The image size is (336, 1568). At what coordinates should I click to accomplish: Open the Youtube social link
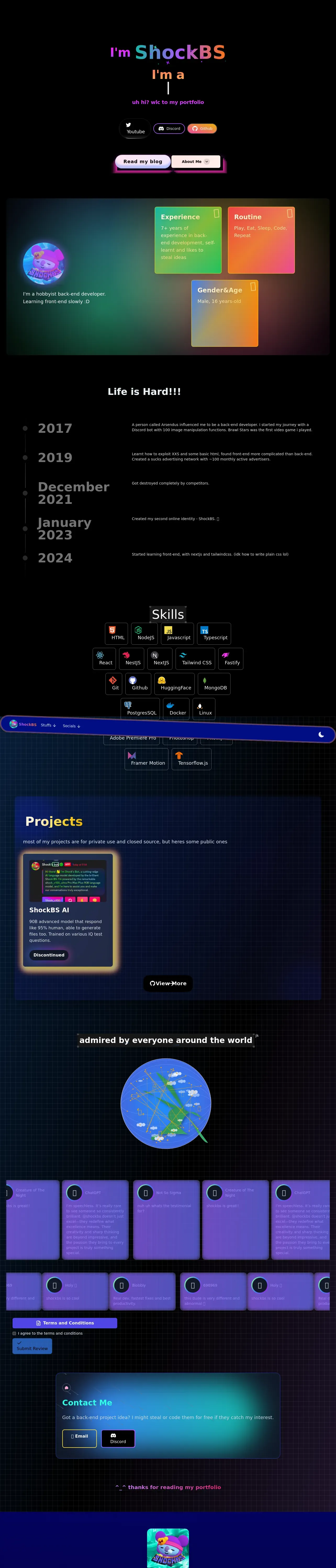(x=135, y=128)
